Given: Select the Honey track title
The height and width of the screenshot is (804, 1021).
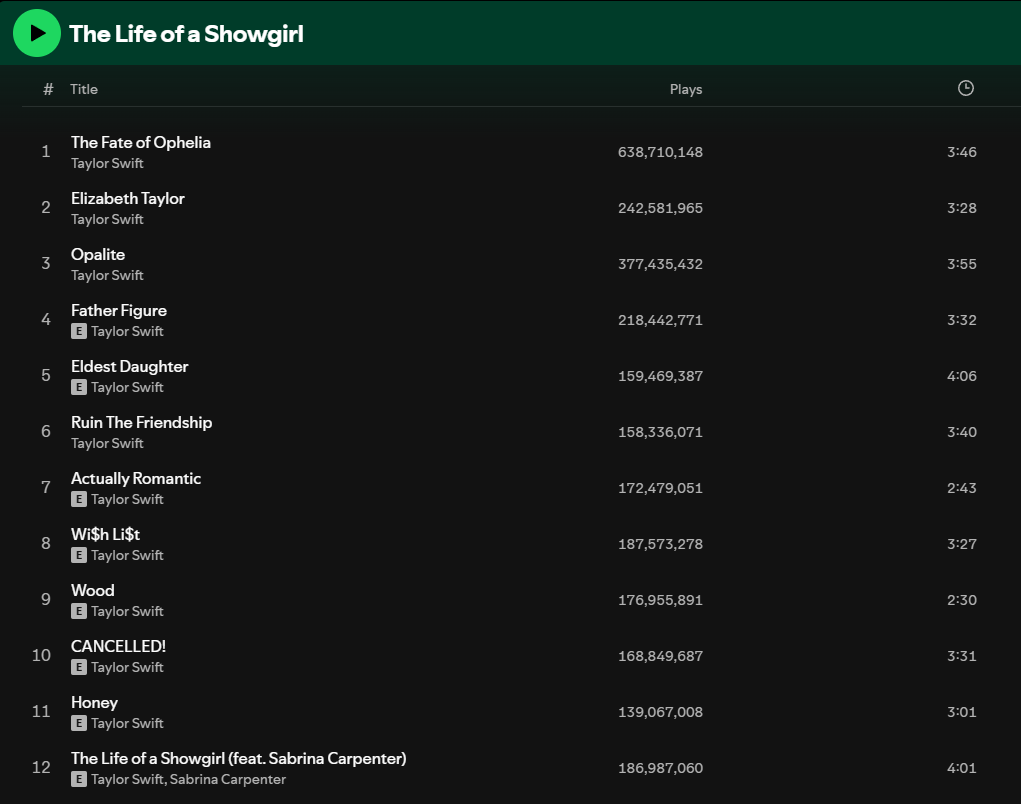Looking at the screenshot, I should (94, 702).
